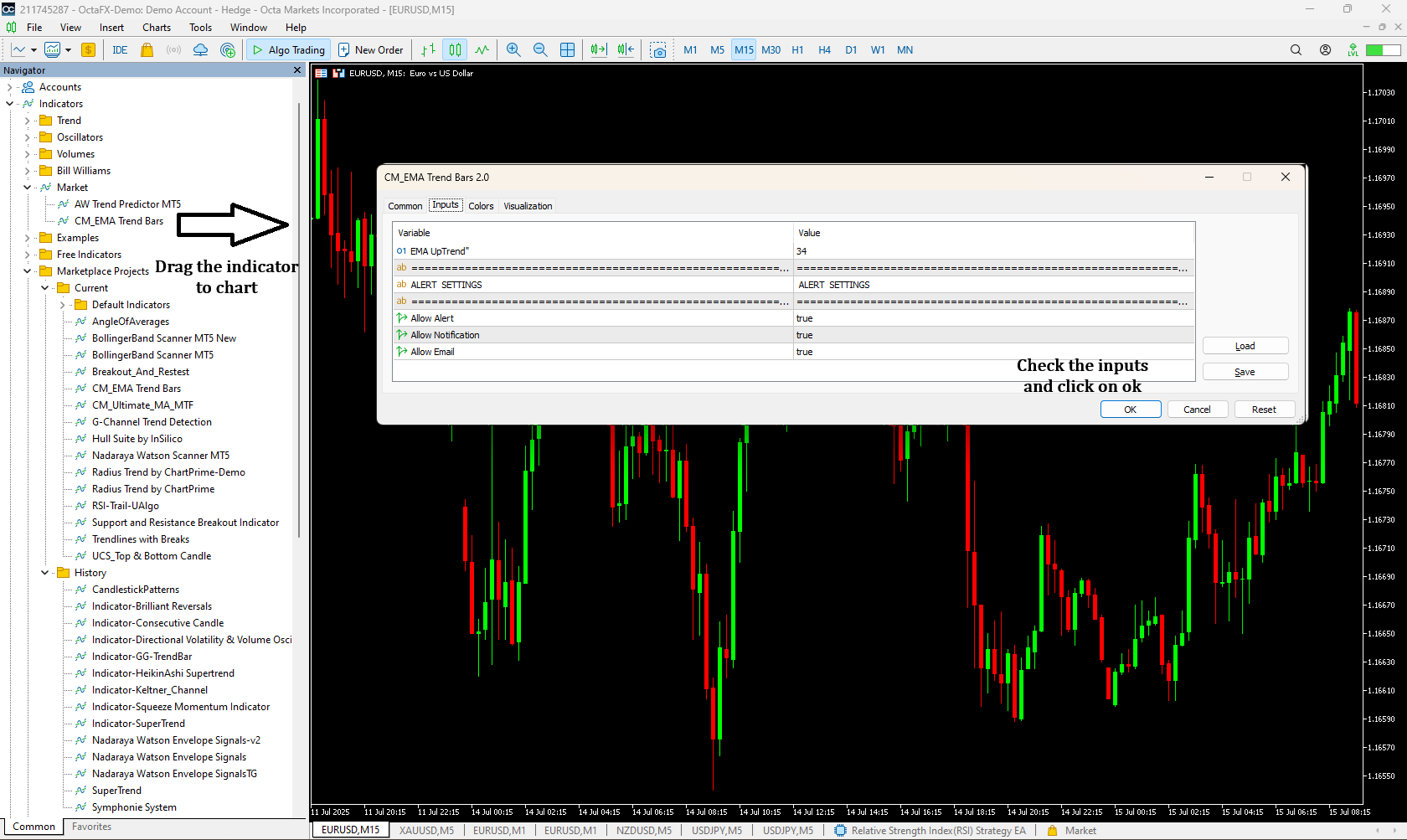1407x840 pixels.
Task: Expand the Default Indicators folder
Action: click(x=63, y=305)
